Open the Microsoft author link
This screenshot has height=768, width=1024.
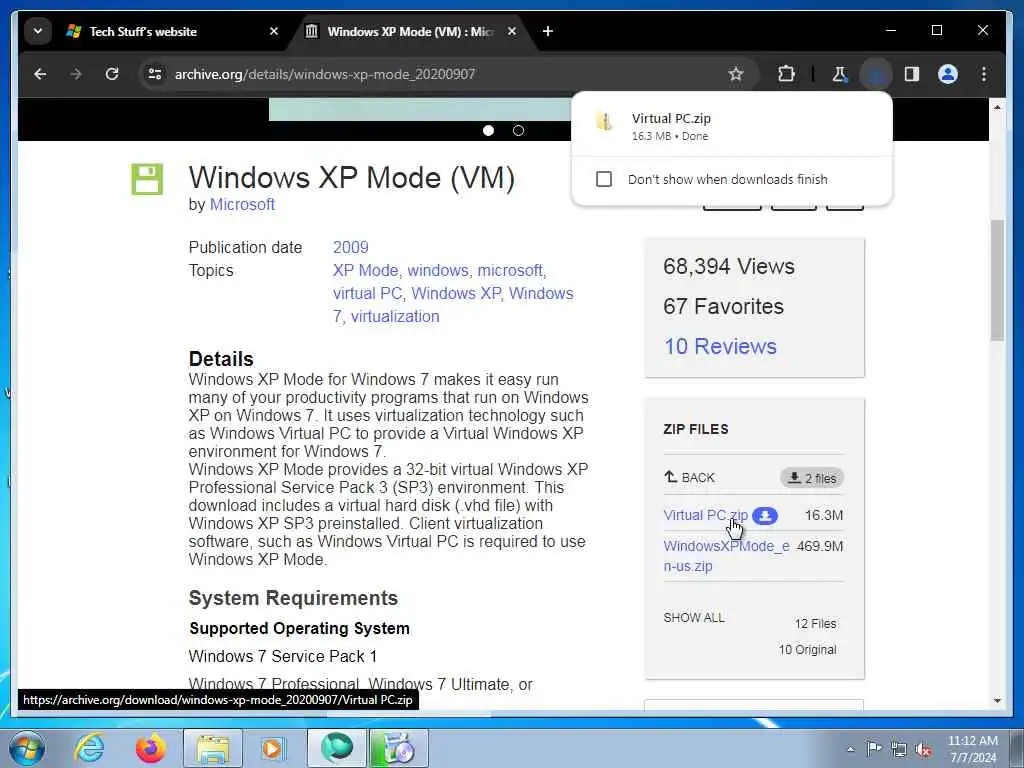pos(242,204)
